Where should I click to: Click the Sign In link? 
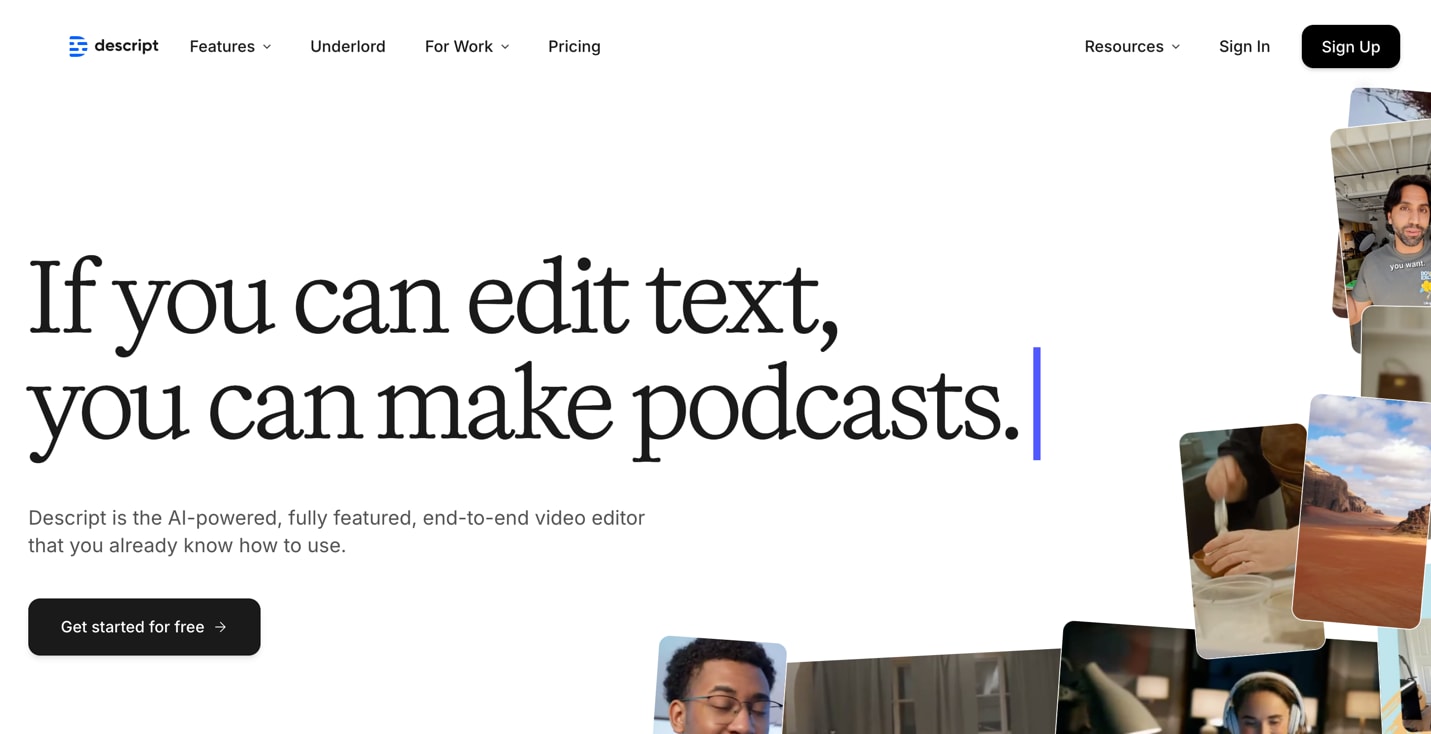[x=1244, y=46]
